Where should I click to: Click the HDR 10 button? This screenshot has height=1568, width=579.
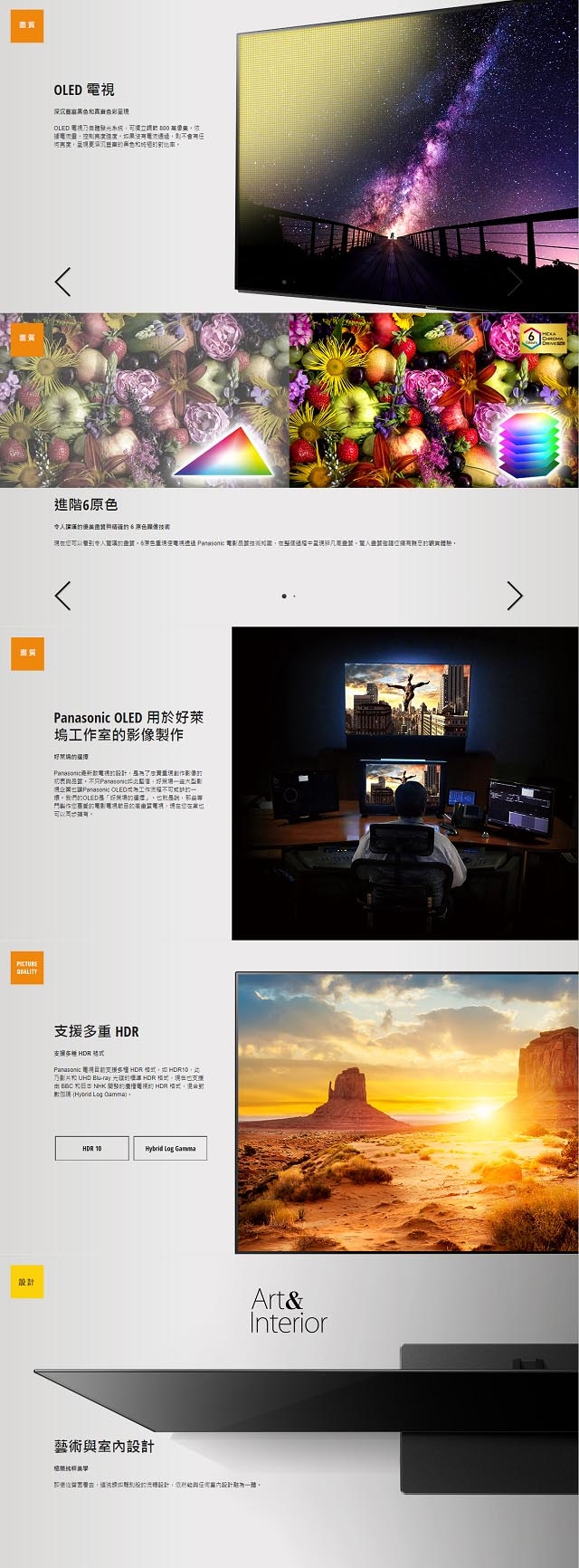91,1148
